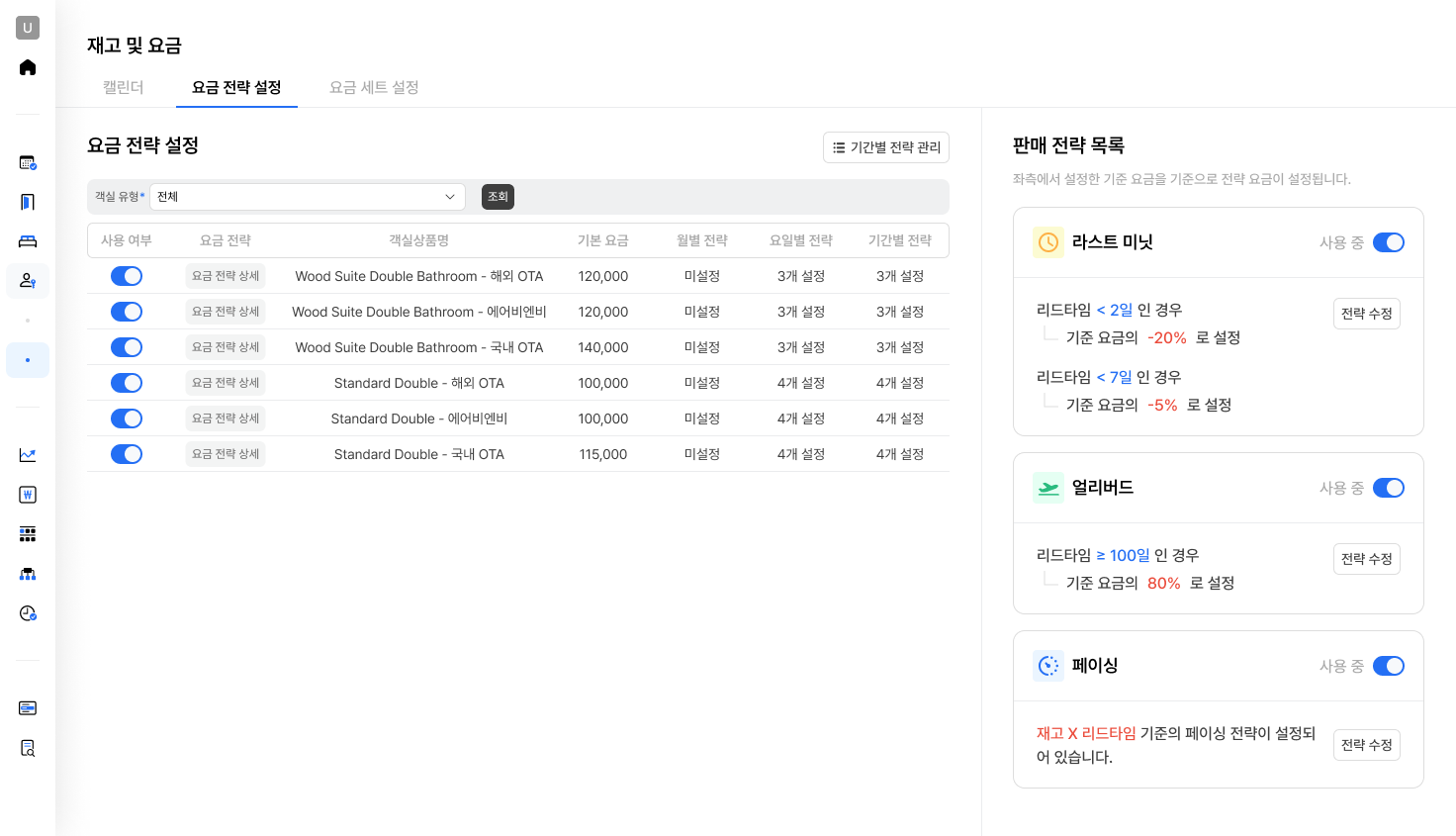Disable the 얼리버드 strategy toggle
Viewport: 1456px width, 836px height.
click(x=1389, y=488)
